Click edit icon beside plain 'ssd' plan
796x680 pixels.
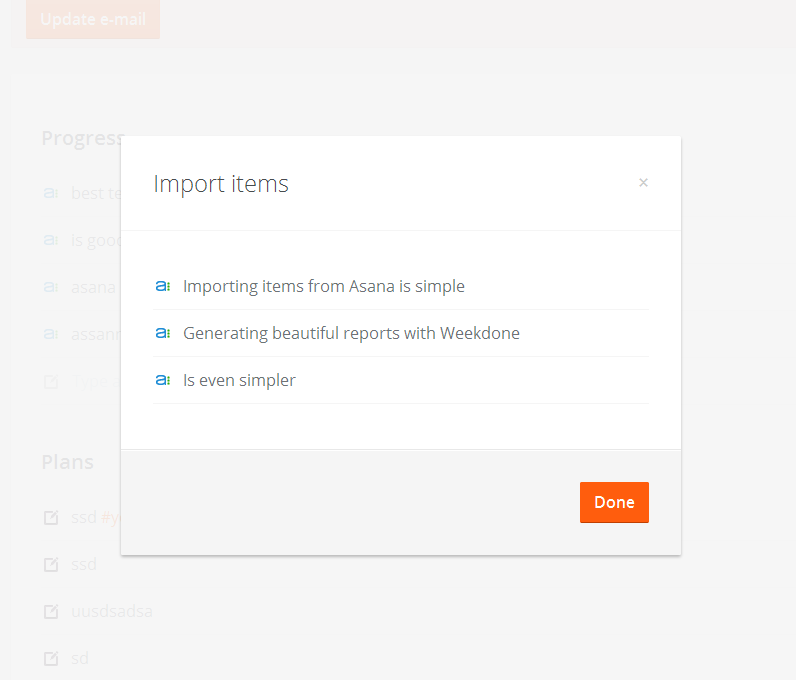coord(51,564)
